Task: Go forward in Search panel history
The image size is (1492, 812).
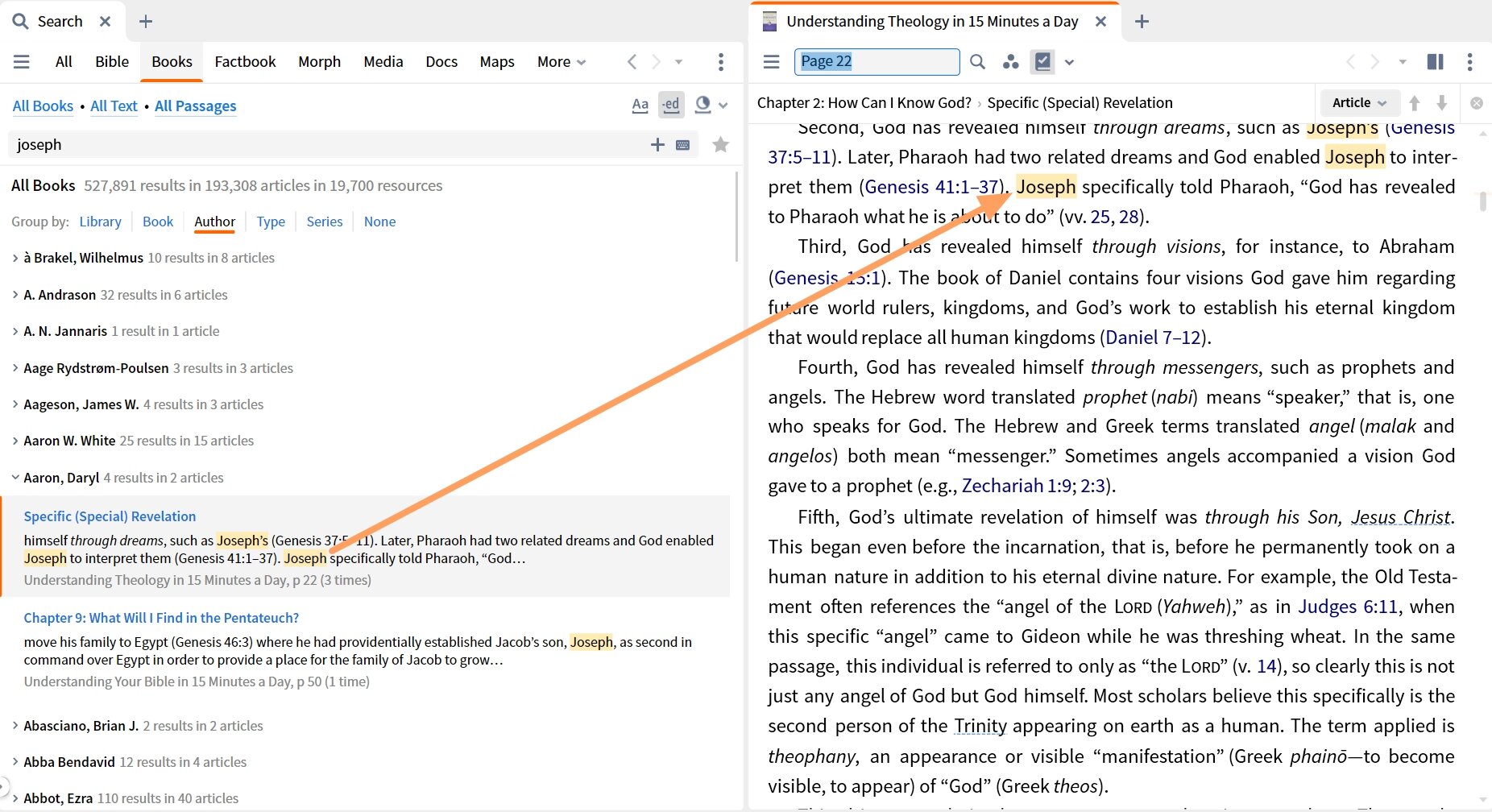Action: pyautogui.click(x=657, y=61)
